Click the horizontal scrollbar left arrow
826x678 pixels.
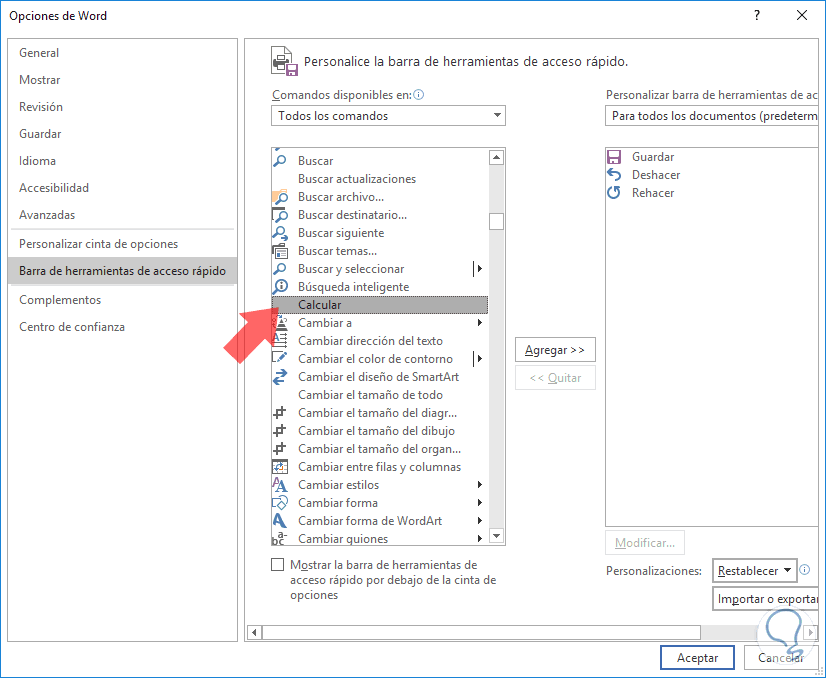coord(254,632)
